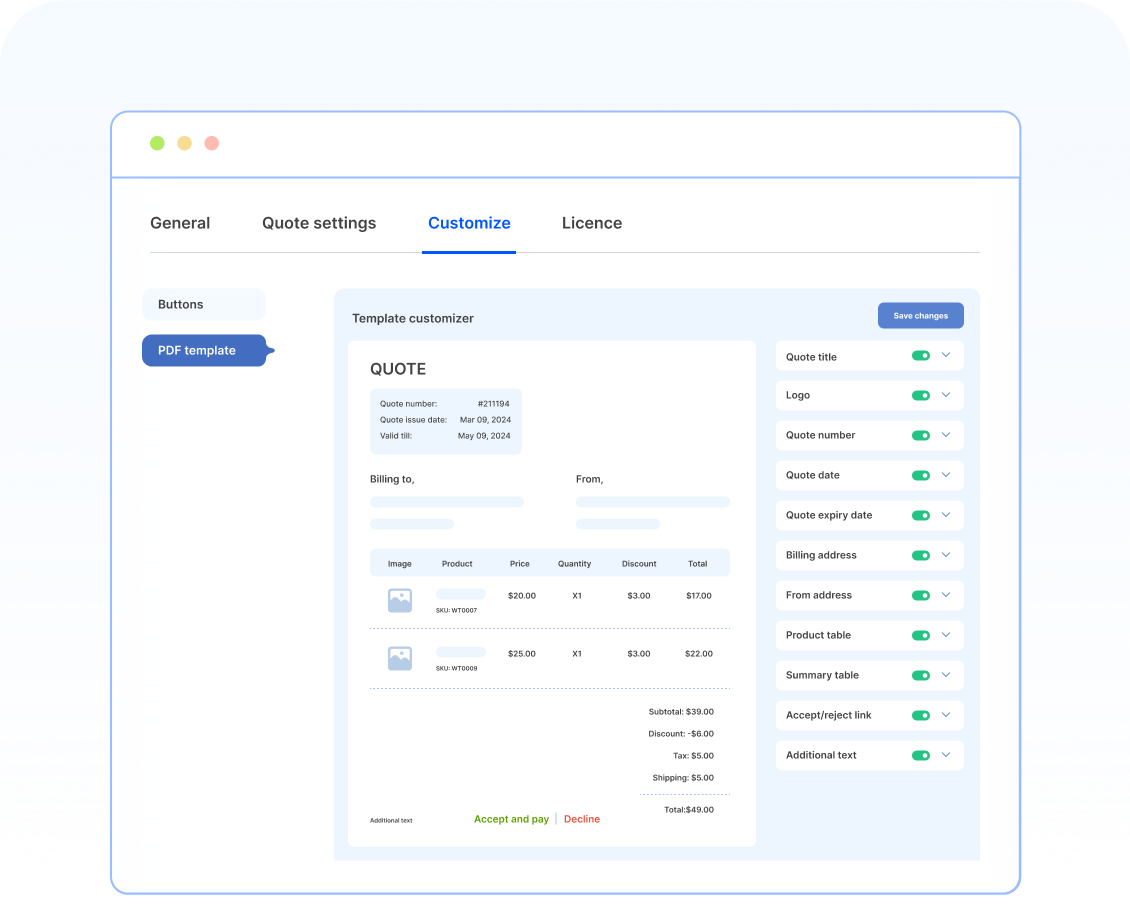Expand the Quote title options
1130x905 pixels.
click(x=946, y=355)
